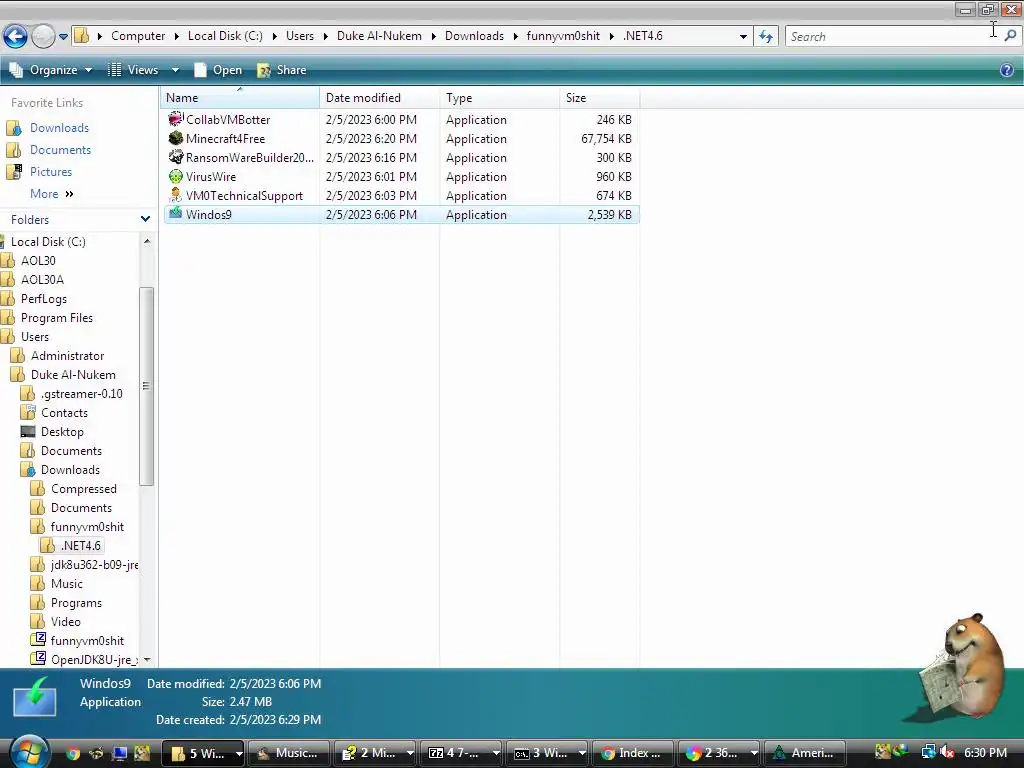Open dropdown arrow after Downloads breadcrumb
1024x768 pixels.
point(515,37)
